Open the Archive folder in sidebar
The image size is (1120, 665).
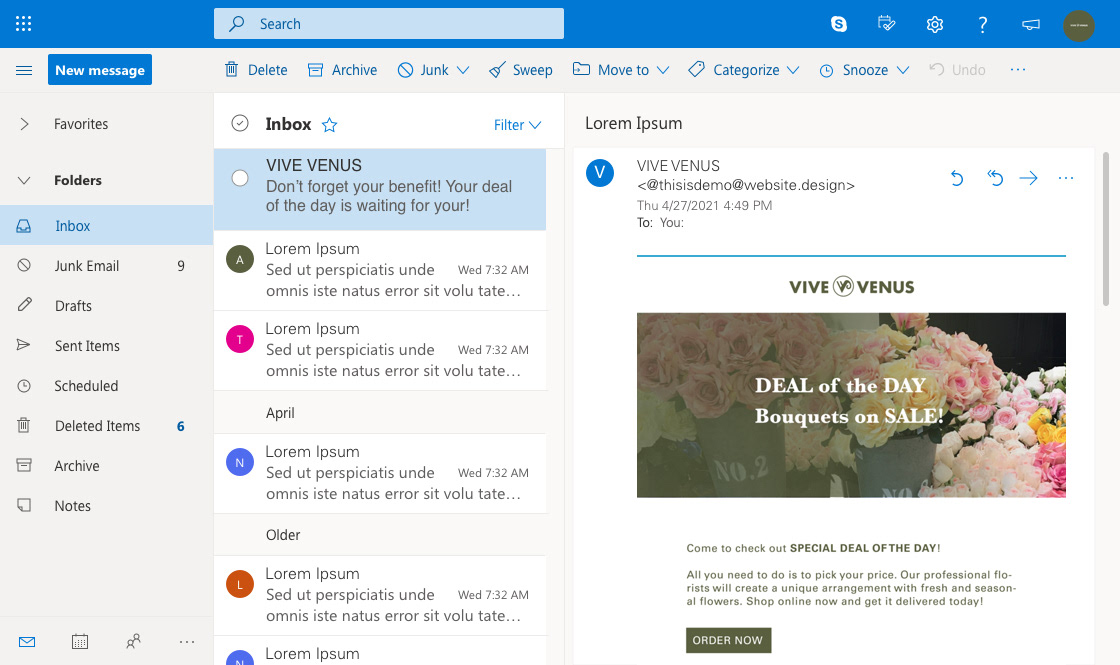pos(106,466)
